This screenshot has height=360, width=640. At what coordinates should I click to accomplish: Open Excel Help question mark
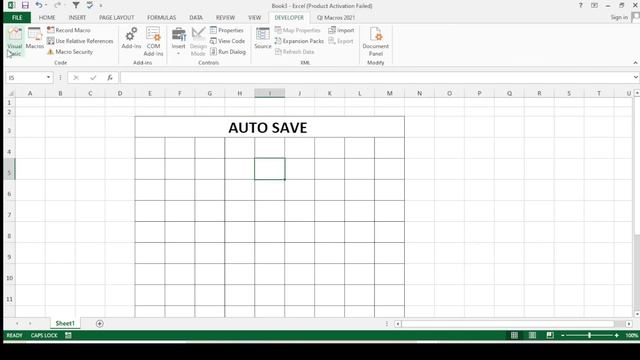point(580,5)
